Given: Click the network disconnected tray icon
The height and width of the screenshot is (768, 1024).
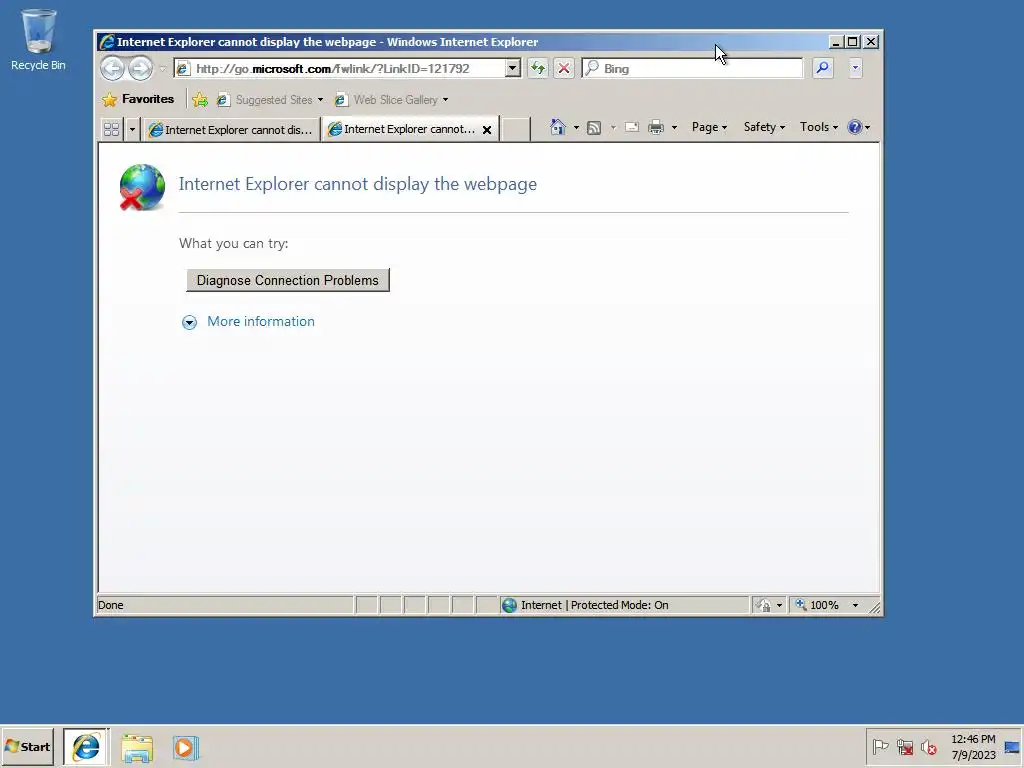Looking at the screenshot, I should point(904,746).
